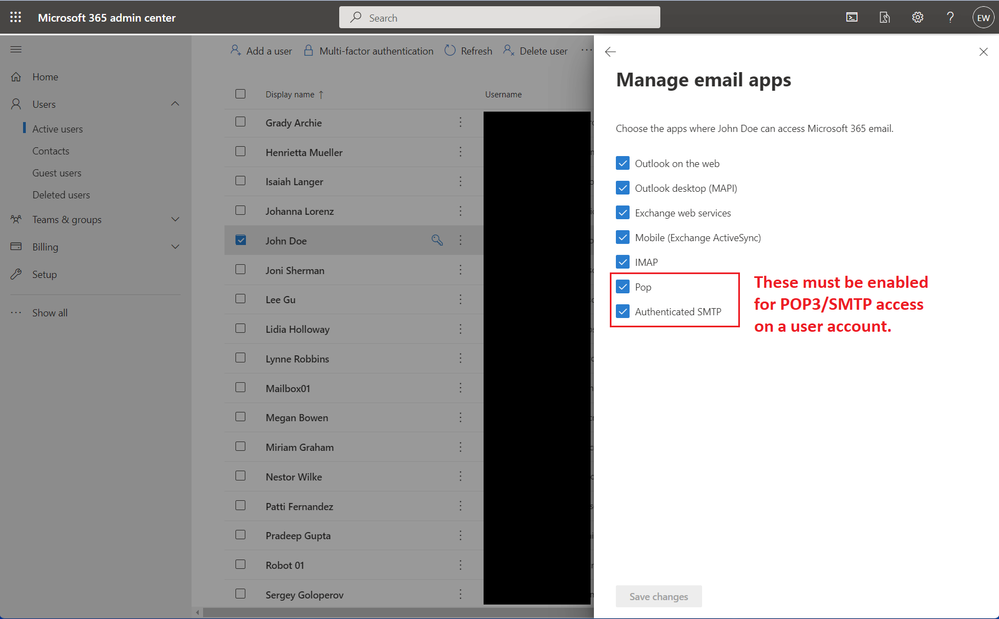Viewport: 999px width, 619px height.
Task: Close the Manage email apps panel
Action: (983, 52)
